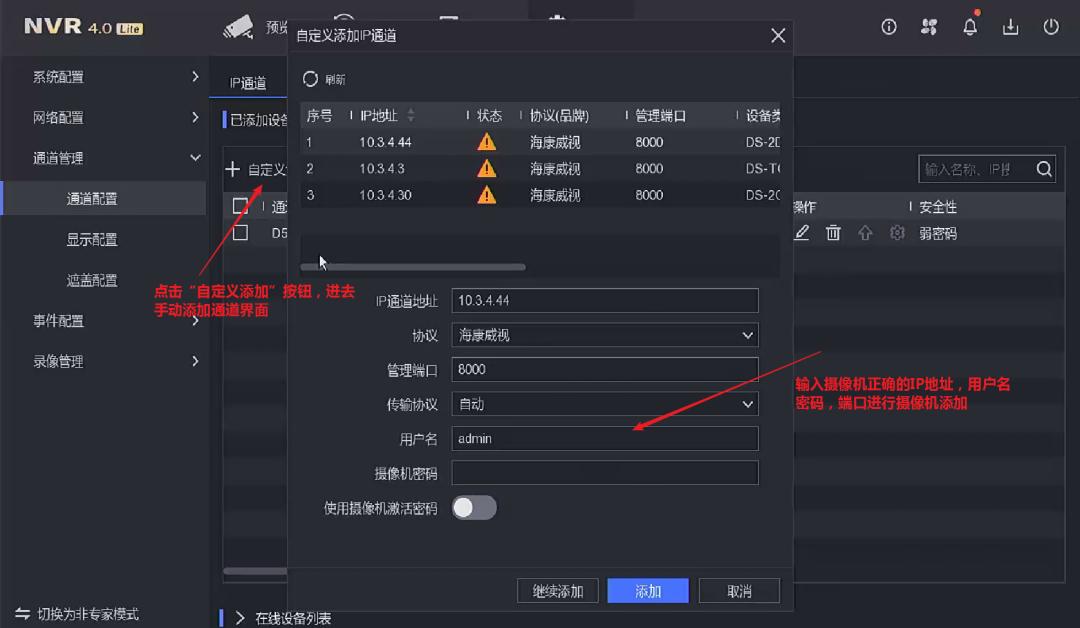Switch to the IP channel tab

tap(246, 84)
